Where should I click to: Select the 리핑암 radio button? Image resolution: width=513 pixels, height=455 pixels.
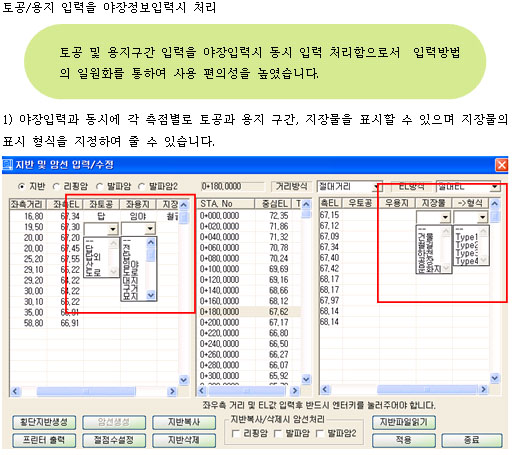(56, 187)
